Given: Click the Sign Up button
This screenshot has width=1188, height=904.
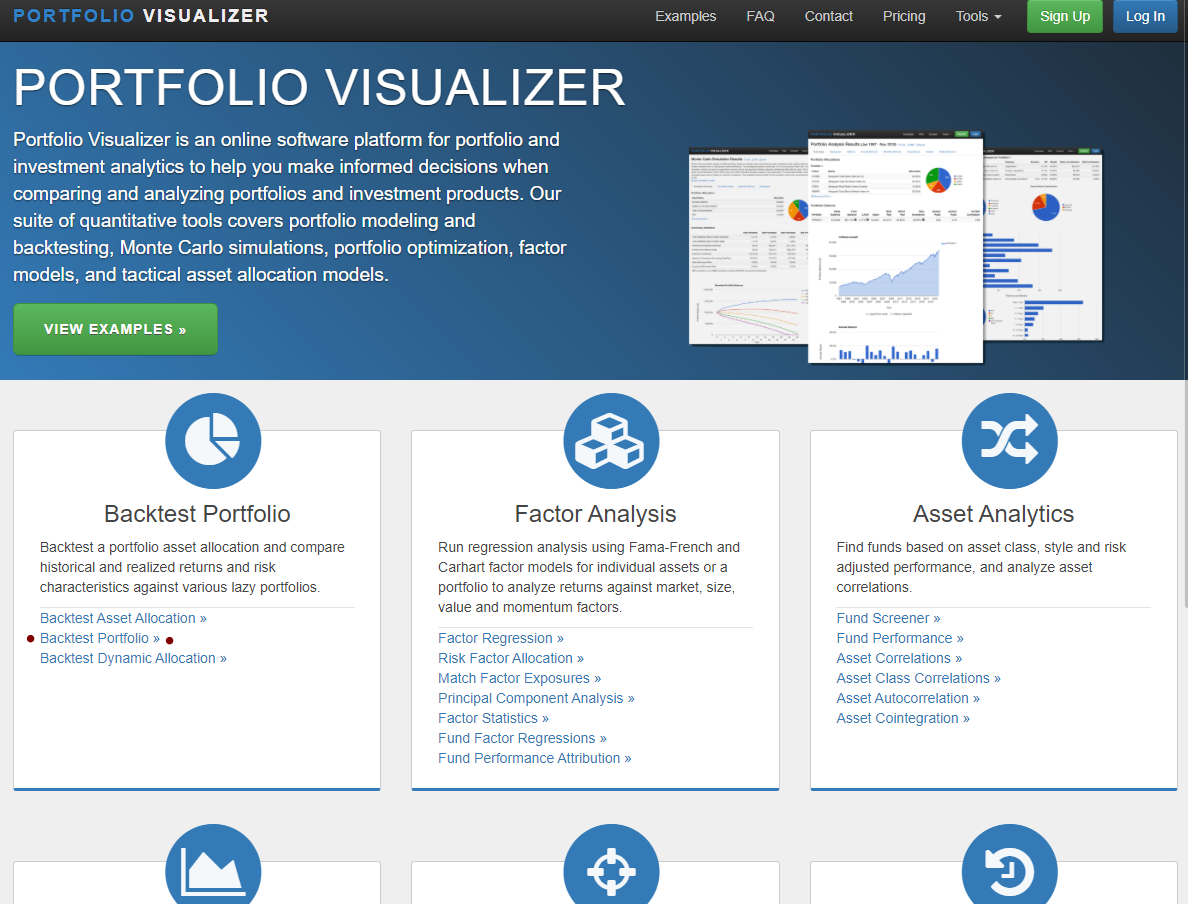Looking at the screenshot, I should click(1065, 16).
